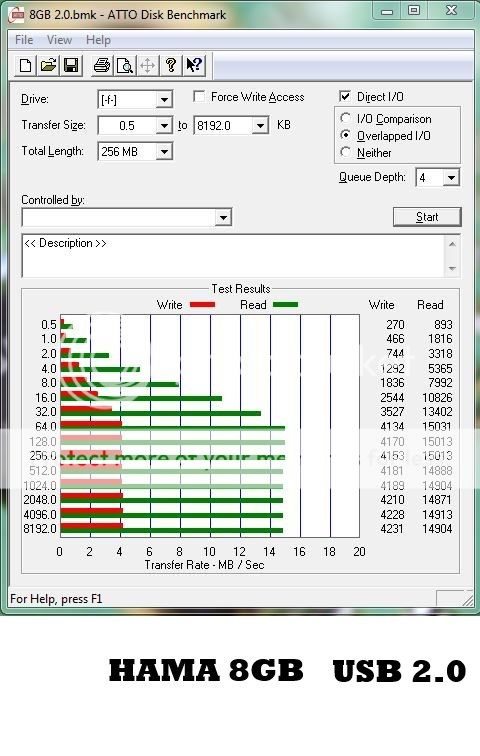This screenshot has width=480, height=756.
Task: Expand the Transfer Size end dropdown 8192.0
Action: tap(260, 126)
